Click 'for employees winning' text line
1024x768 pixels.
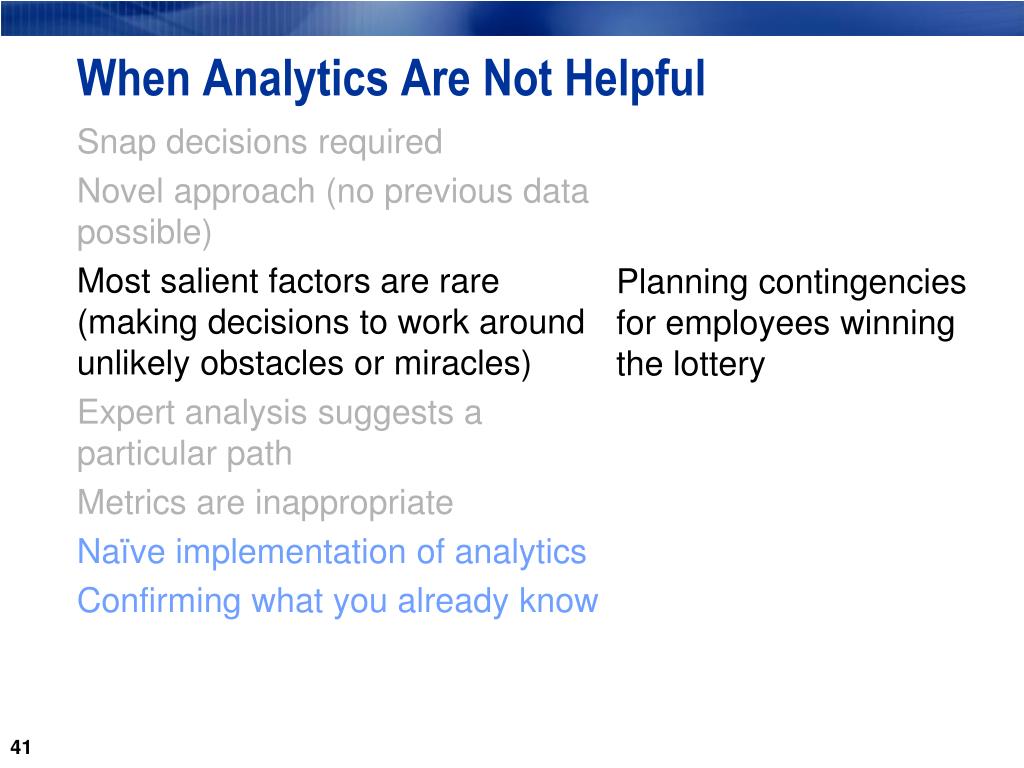[786, 324]
